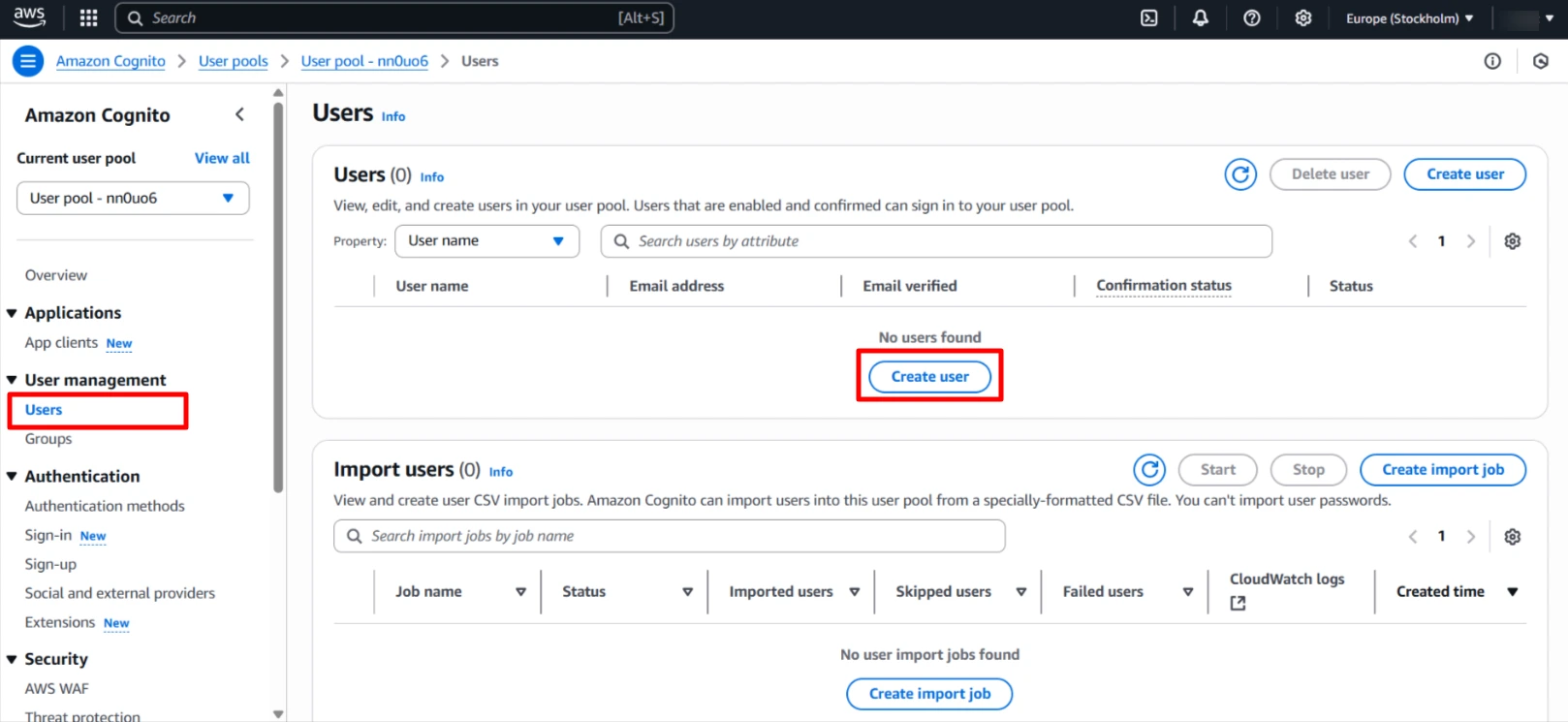
Task: Collapse the User management section
Action: click(x=12, y=380)
